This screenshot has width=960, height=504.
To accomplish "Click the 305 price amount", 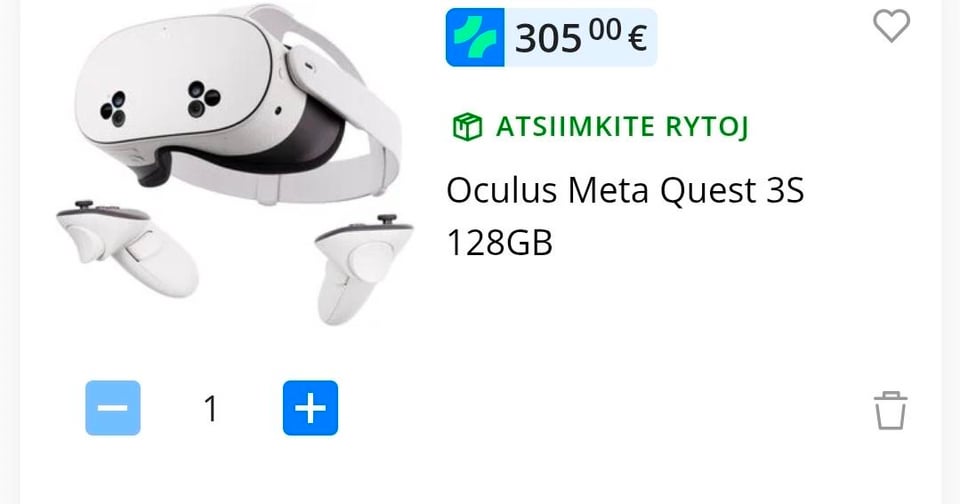I will tap(548, 39).
